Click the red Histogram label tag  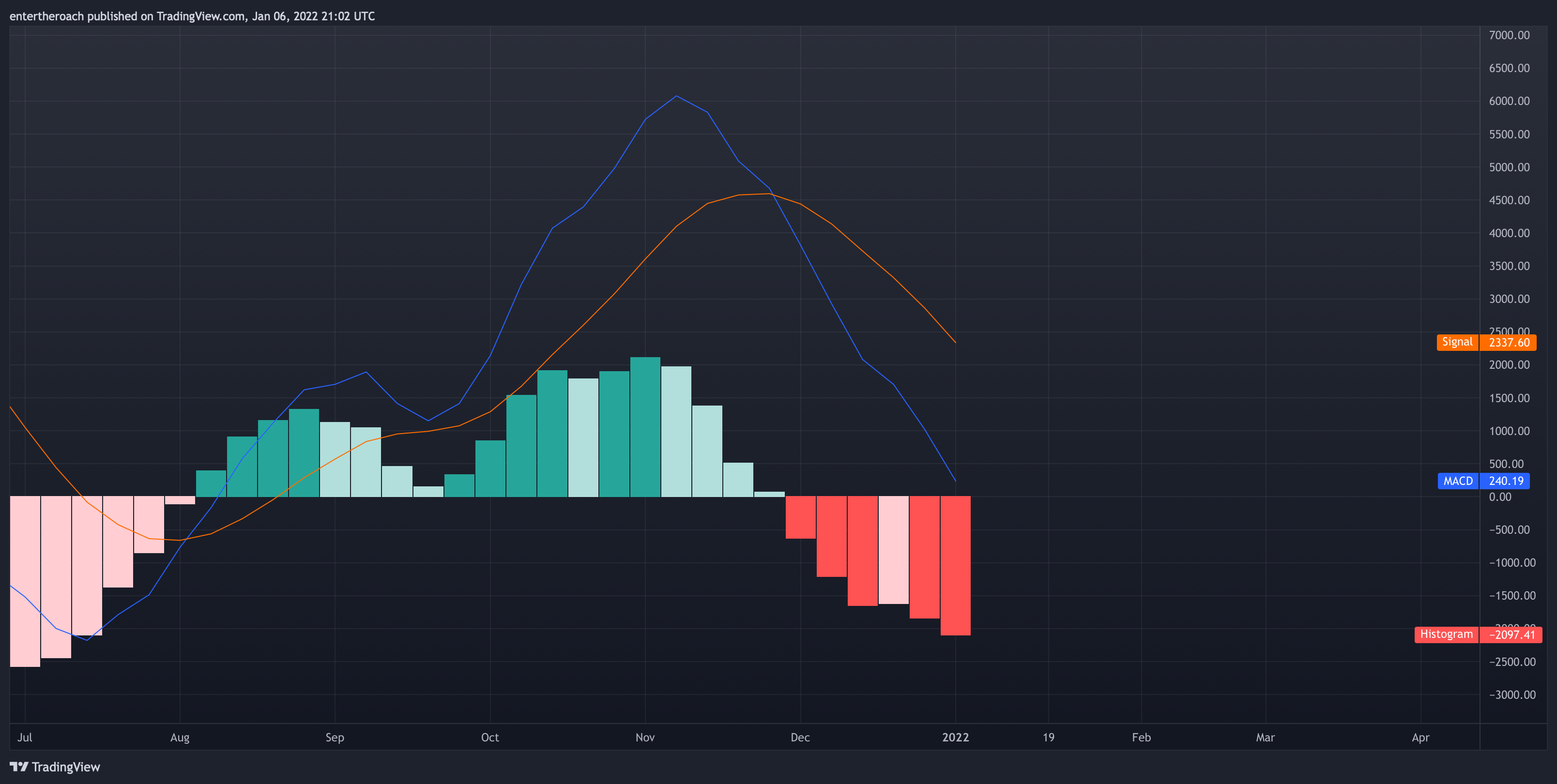click(x=1447, y=634)
